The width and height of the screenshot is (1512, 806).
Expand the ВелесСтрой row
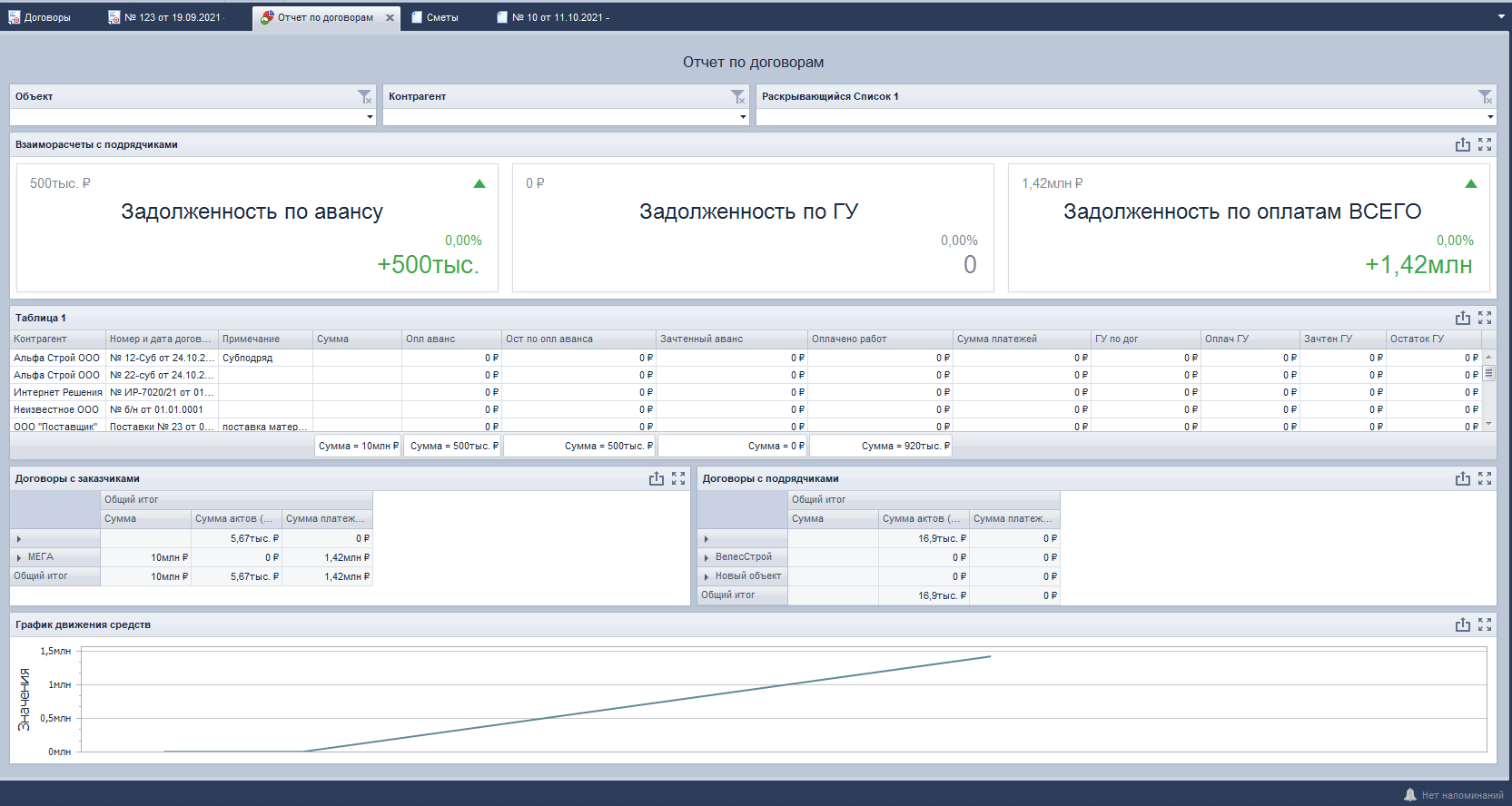click(707, 557)
